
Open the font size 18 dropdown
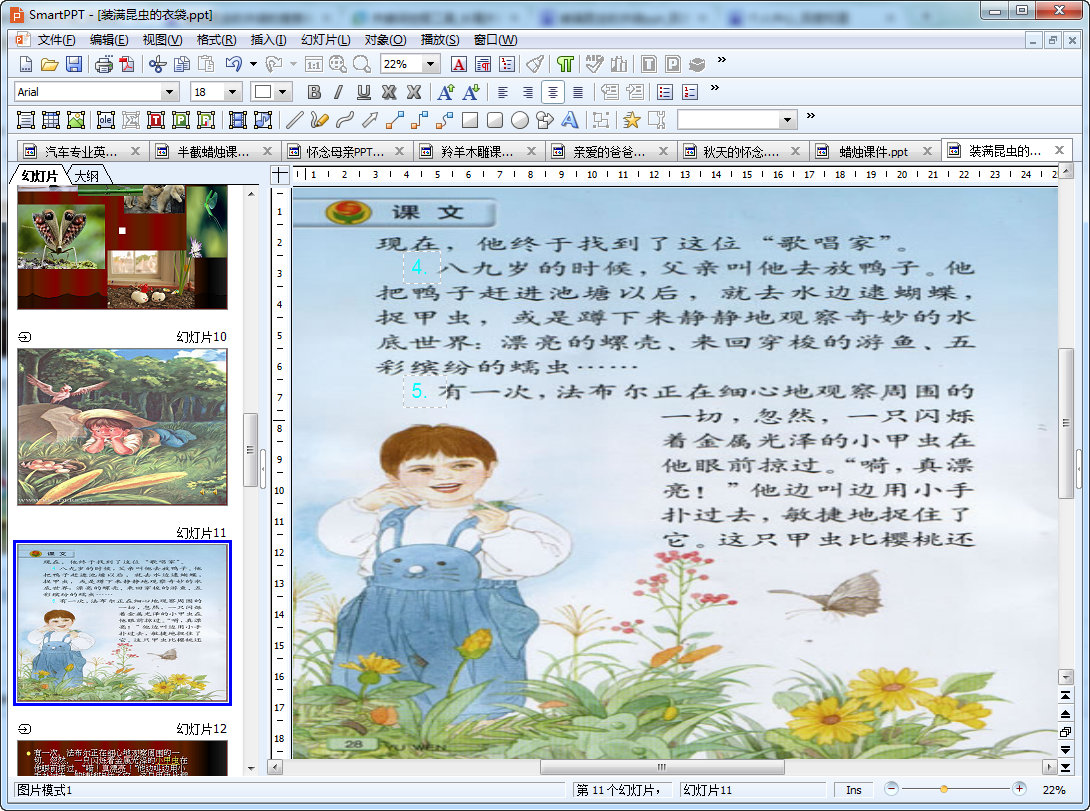233,92
